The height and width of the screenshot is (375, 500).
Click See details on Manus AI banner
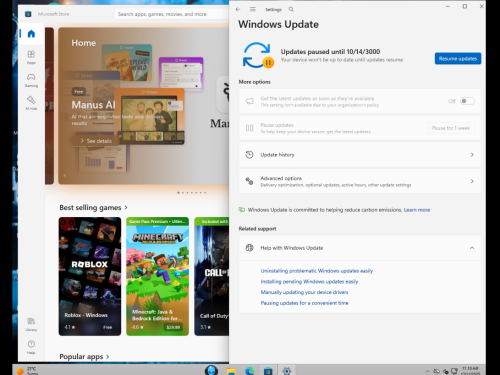coord(97,141)
